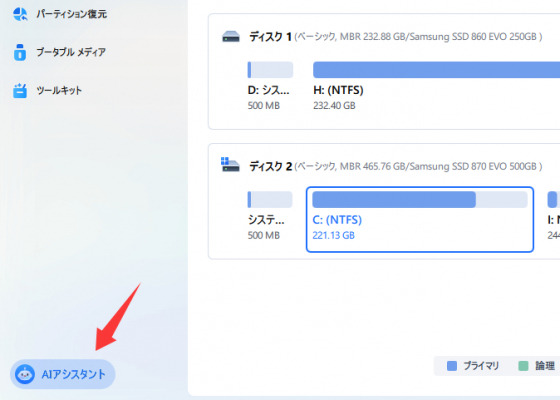Image resolution: width=560 pixels, height=400 pixels.
Task: Click the ディスク 1 header title
Action: [x=270, y=36]
